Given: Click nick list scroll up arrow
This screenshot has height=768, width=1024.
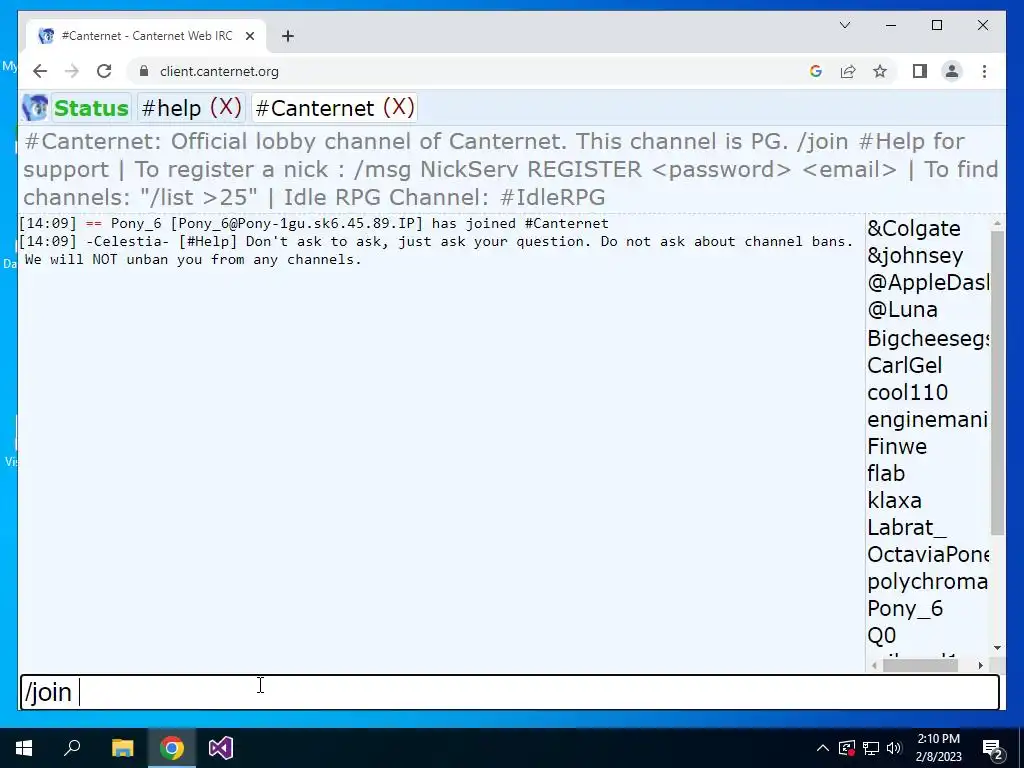Looking at the screenshot, I should pos(997,223).
